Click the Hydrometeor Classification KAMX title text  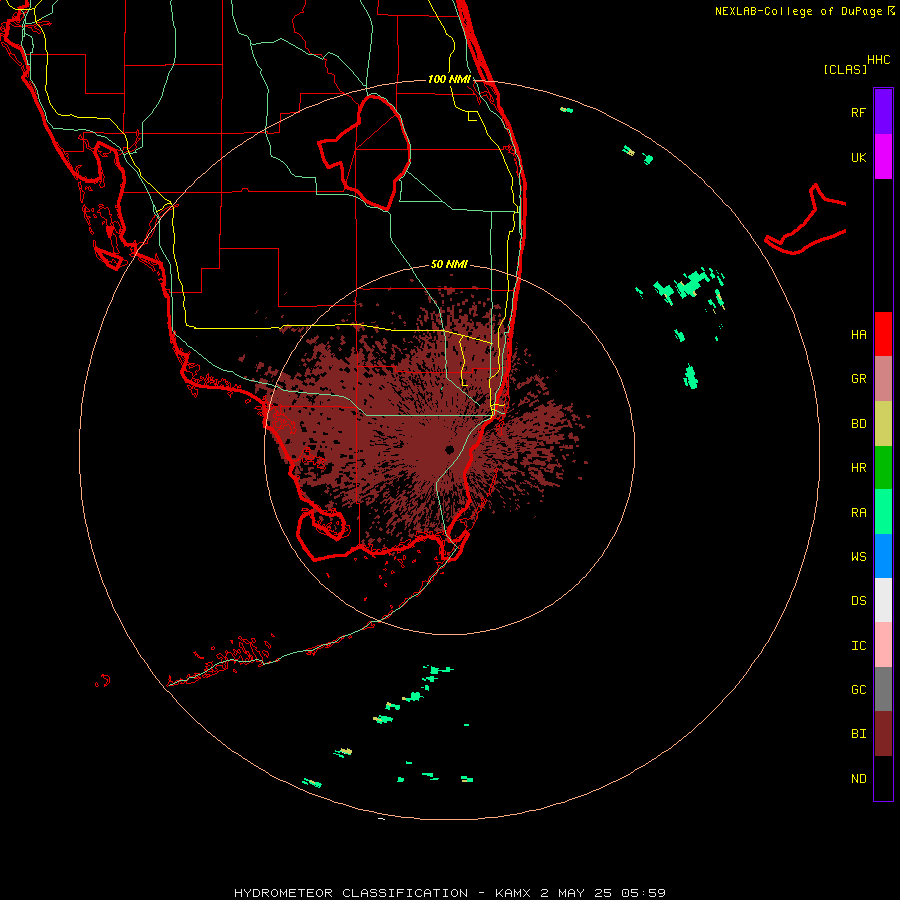(449, 893)
